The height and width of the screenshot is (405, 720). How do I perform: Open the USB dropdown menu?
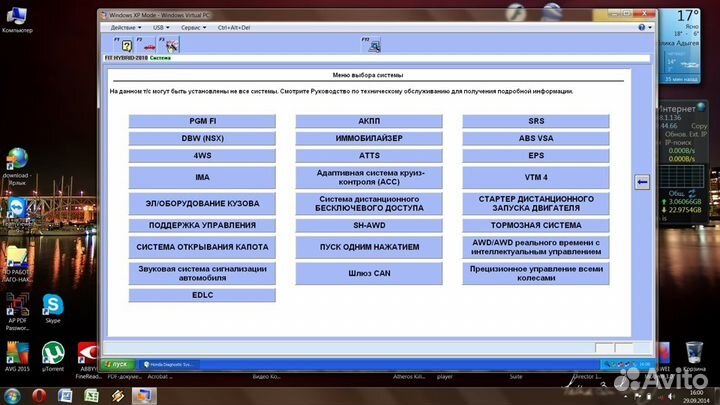tap(161, 28)
